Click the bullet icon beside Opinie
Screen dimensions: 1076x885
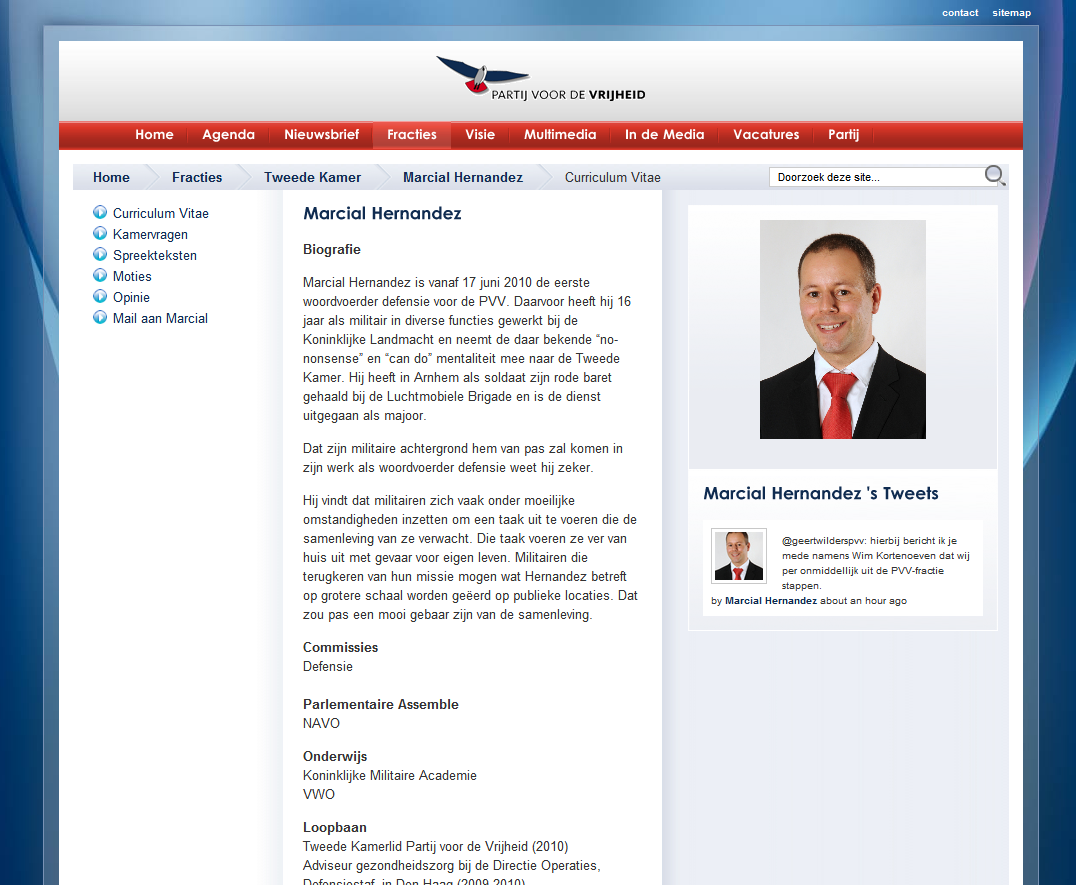[x=100, y=296]
